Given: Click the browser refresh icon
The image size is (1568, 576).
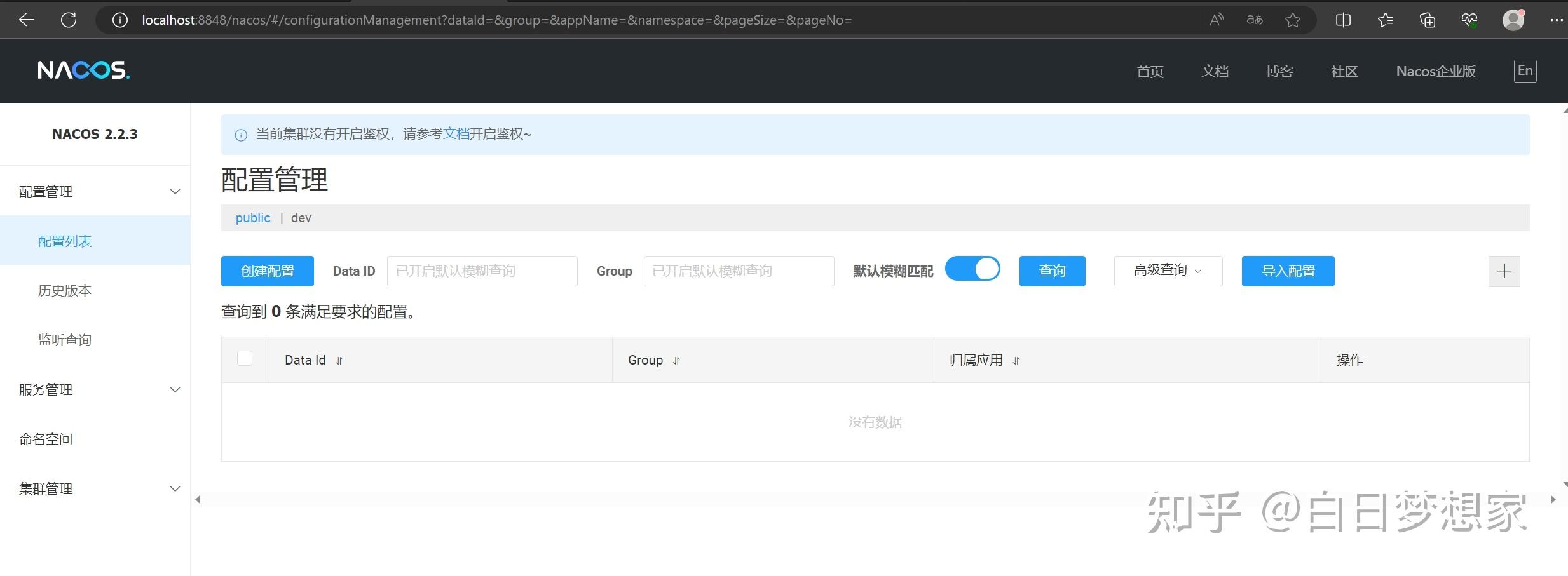Looking at the screenshot, I should tap(69, 20).
